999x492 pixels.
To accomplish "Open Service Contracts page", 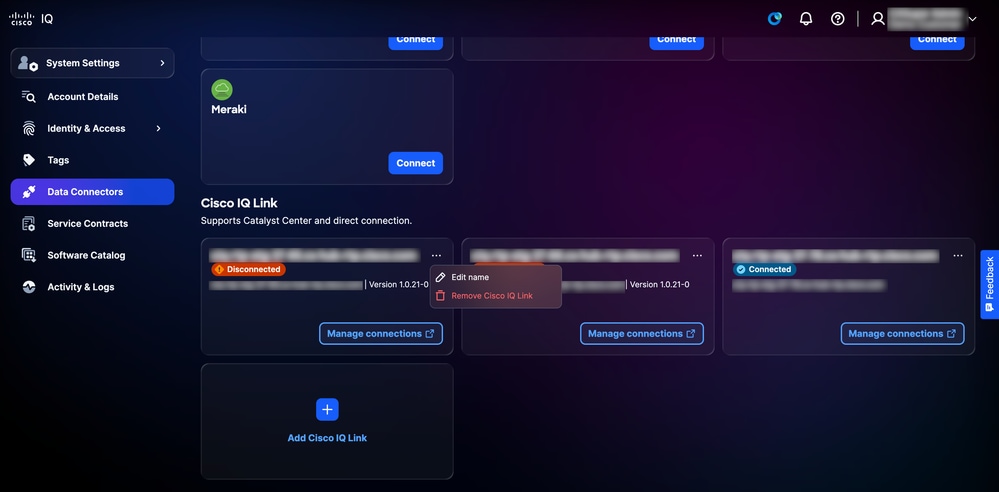I will [x=87, y=224].
